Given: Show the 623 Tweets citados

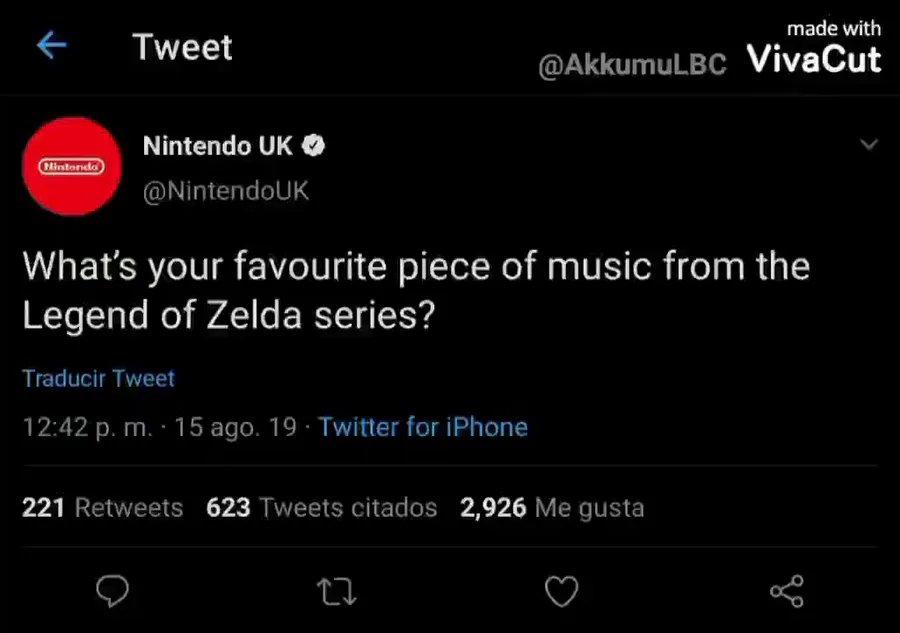Looking at the screenshot, I should [x=321, y=508].
